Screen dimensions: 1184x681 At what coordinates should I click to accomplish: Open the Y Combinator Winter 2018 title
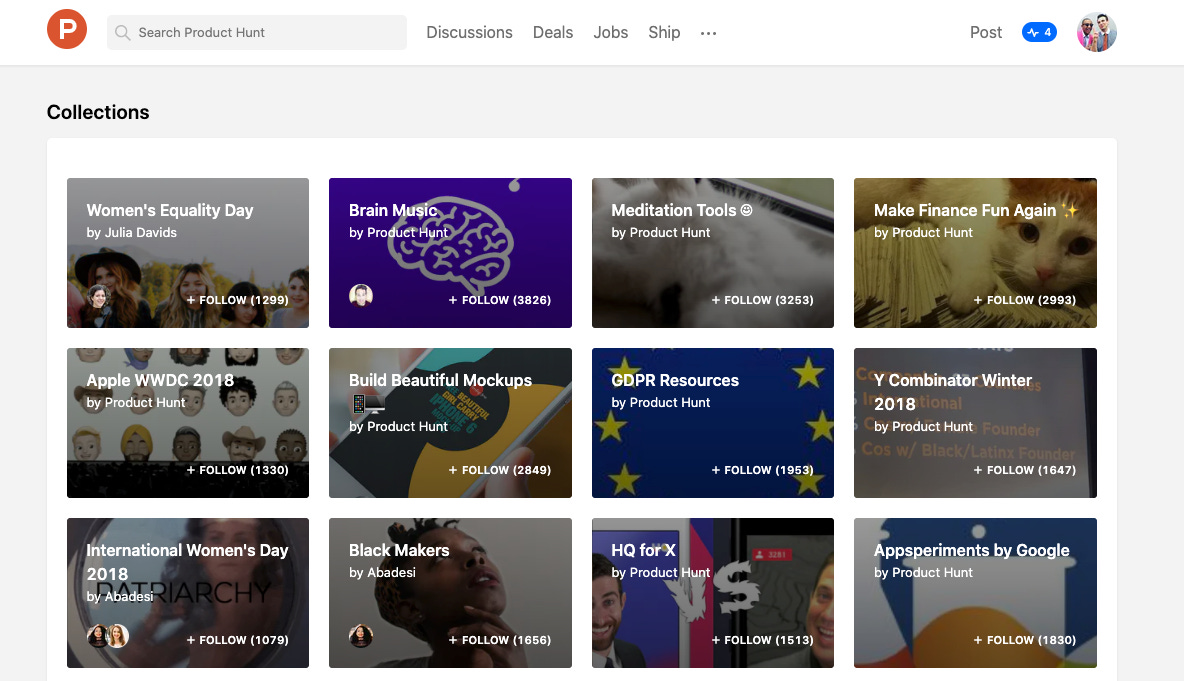tap(953, 392)
